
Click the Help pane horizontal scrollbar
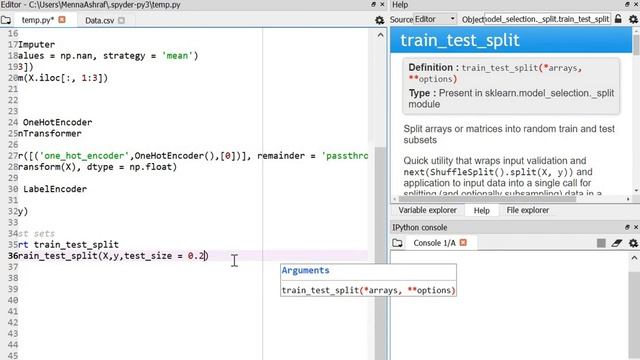pos(487,199)
